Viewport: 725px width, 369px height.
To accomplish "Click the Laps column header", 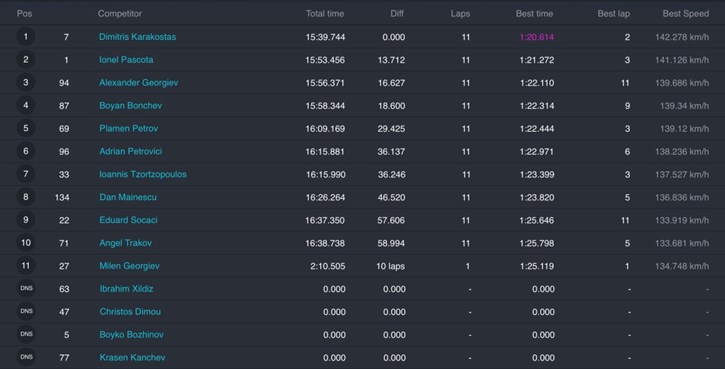I will click(x=461, y=13).
